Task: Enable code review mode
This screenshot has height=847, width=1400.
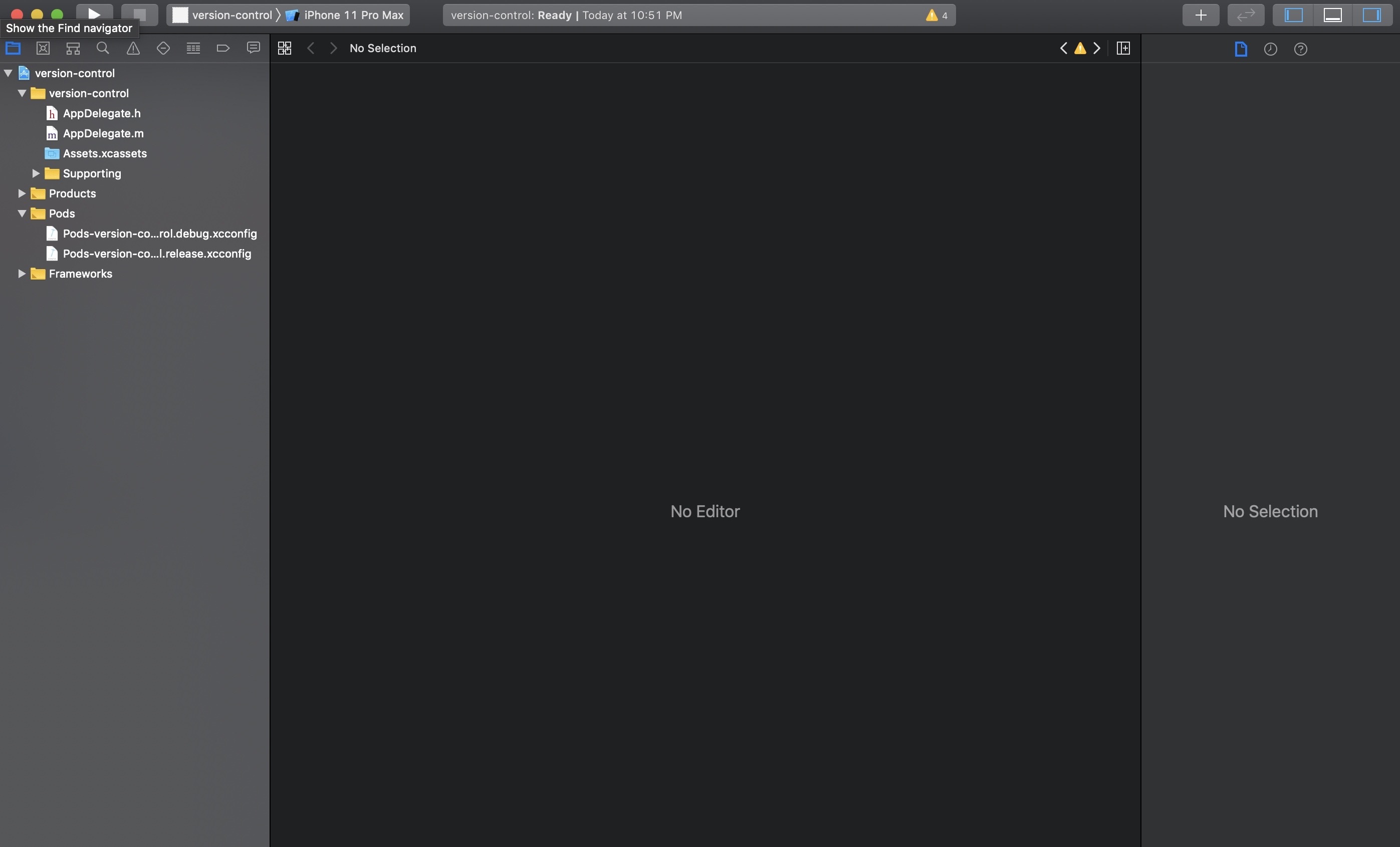Action: coord(1246,15)
